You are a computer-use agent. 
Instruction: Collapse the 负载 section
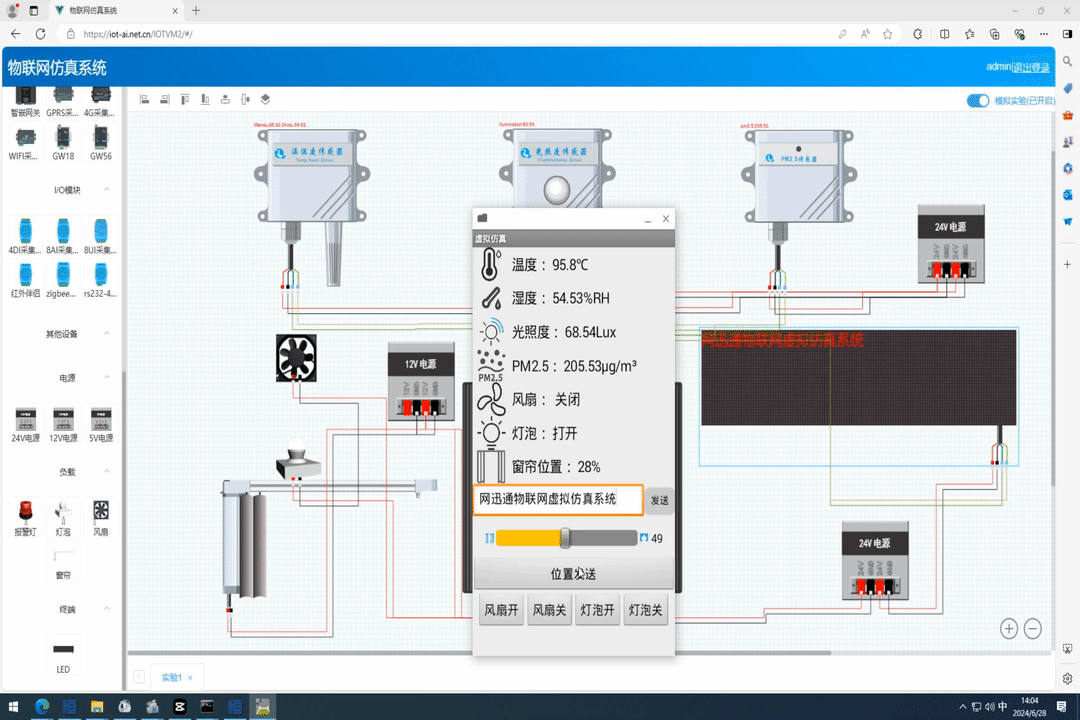107,470
